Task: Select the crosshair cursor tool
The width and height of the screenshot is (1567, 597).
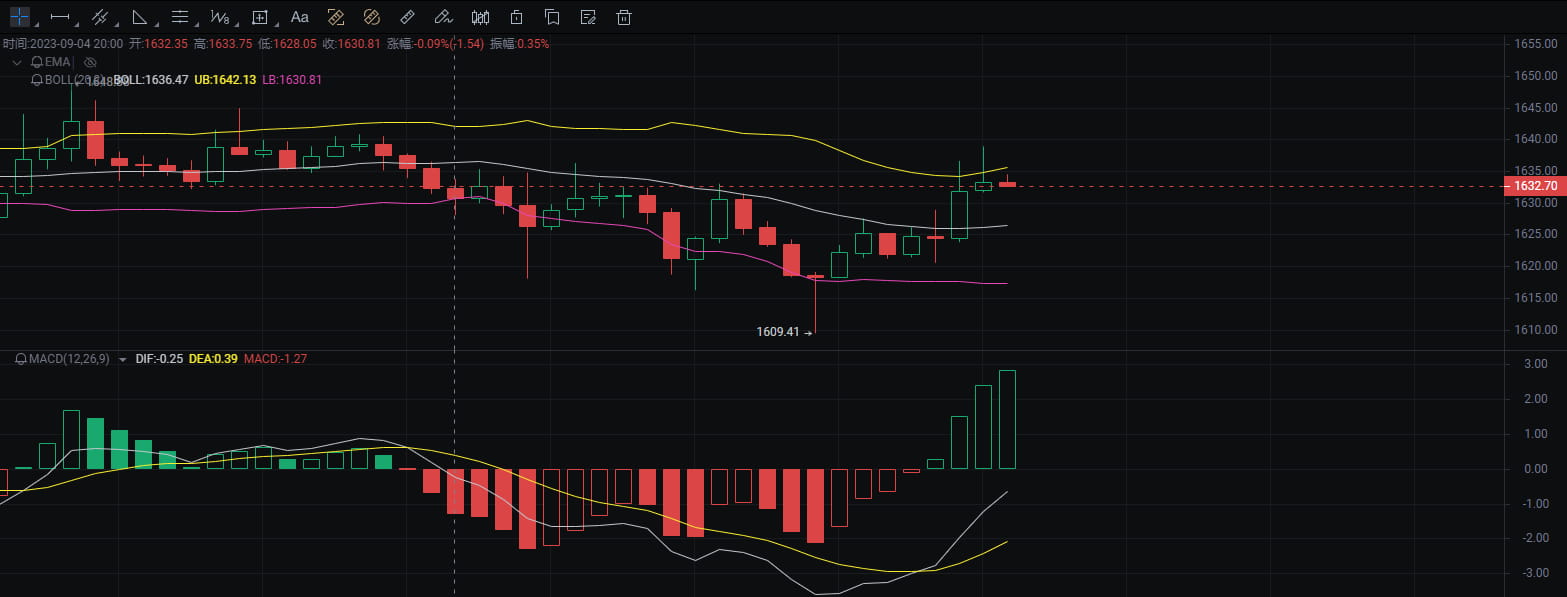Action: [x=18, y=16]
